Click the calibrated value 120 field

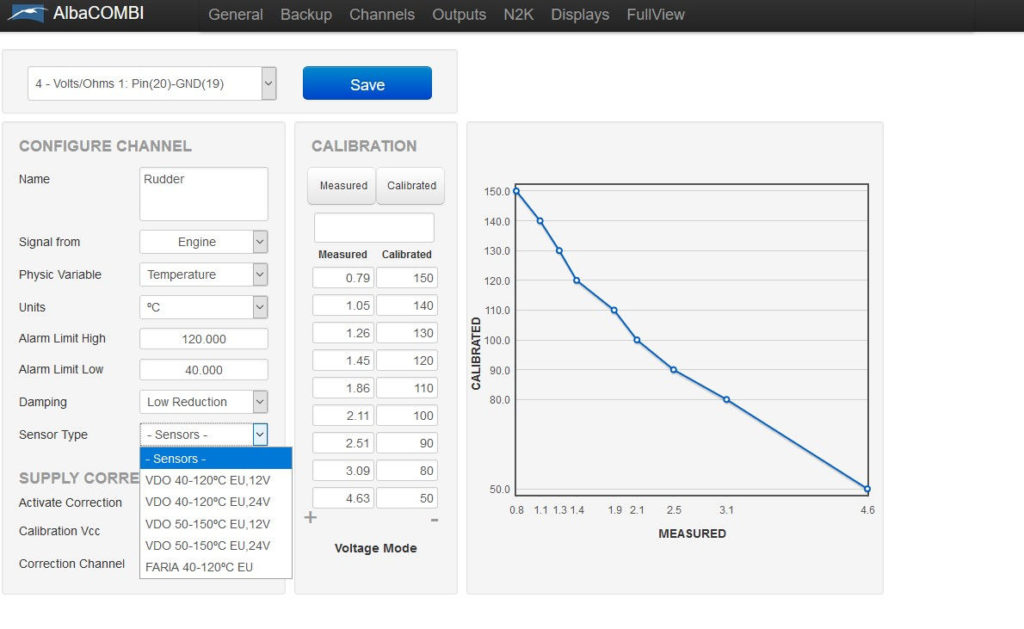point(407,361)
